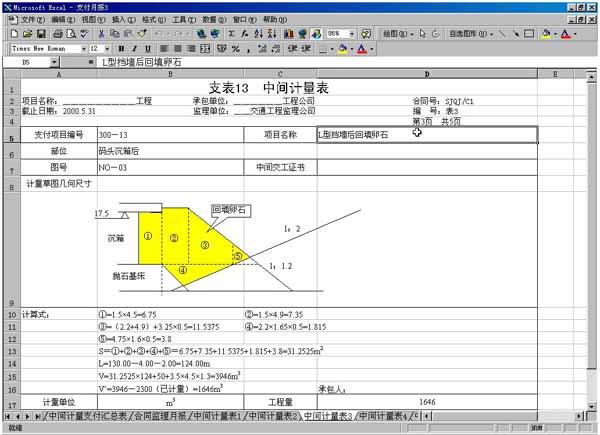Image resolution: width=600 pixels, height=435 pixels.
Task: Toggle Bold formatting
Action: [121, 48]
